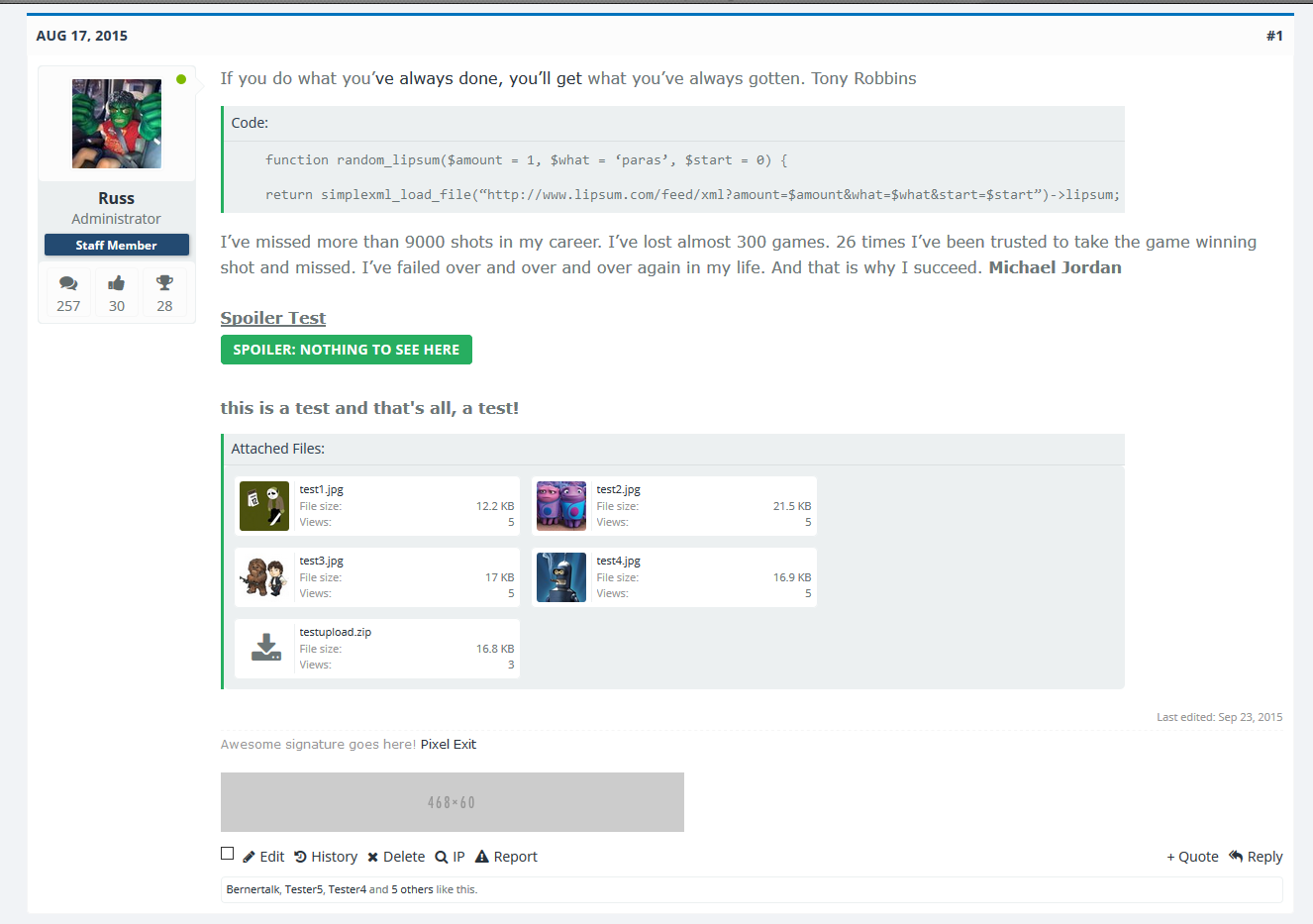The image size is (1313, 924).
Task: Show the '5 others' who liked this
Action: coord(412,889)
